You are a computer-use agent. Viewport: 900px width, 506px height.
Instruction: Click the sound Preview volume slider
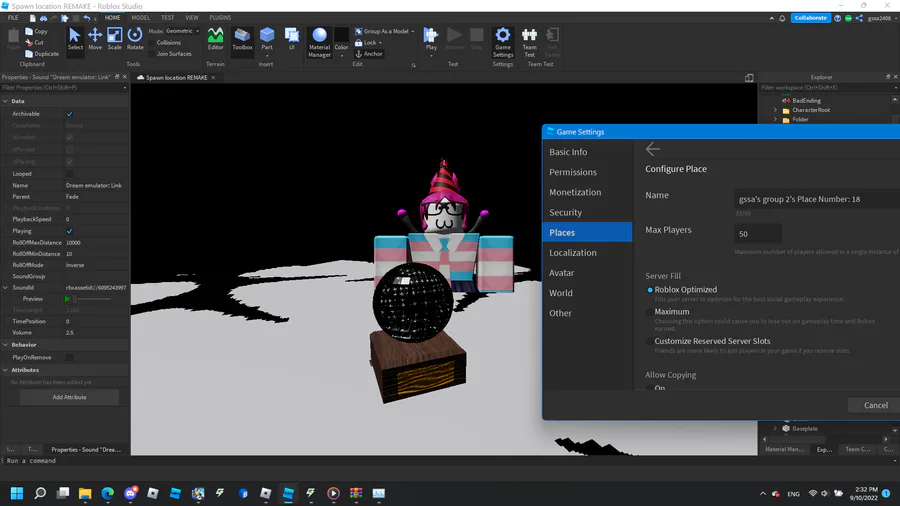pyautogui.click(x=93, y=299)
